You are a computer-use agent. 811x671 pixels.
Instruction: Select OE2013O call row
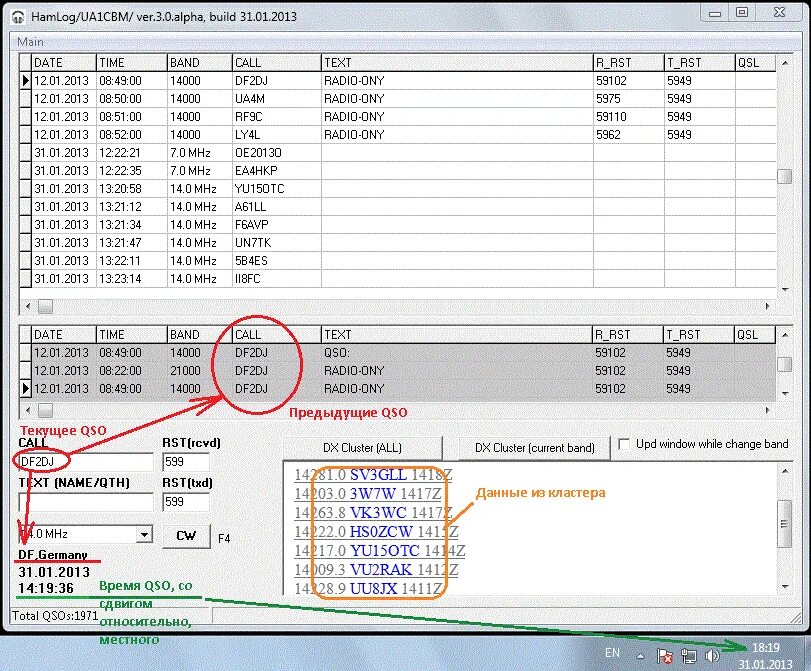[x=258, y=153]
